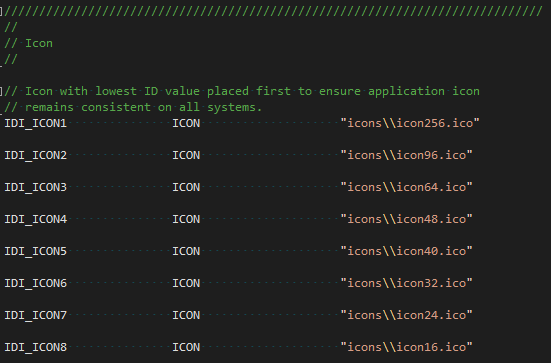Select the IDI_ICON1 identifier
Screen dimensions: 551x363
point(35,123)
